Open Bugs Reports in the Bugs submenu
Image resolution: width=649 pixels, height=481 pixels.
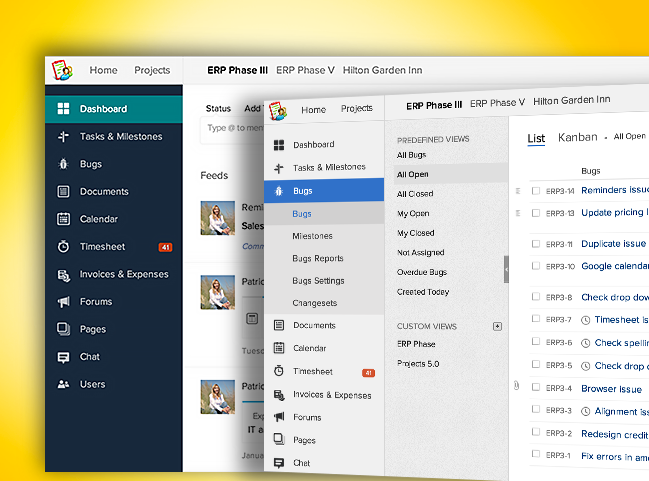[317, 259]
